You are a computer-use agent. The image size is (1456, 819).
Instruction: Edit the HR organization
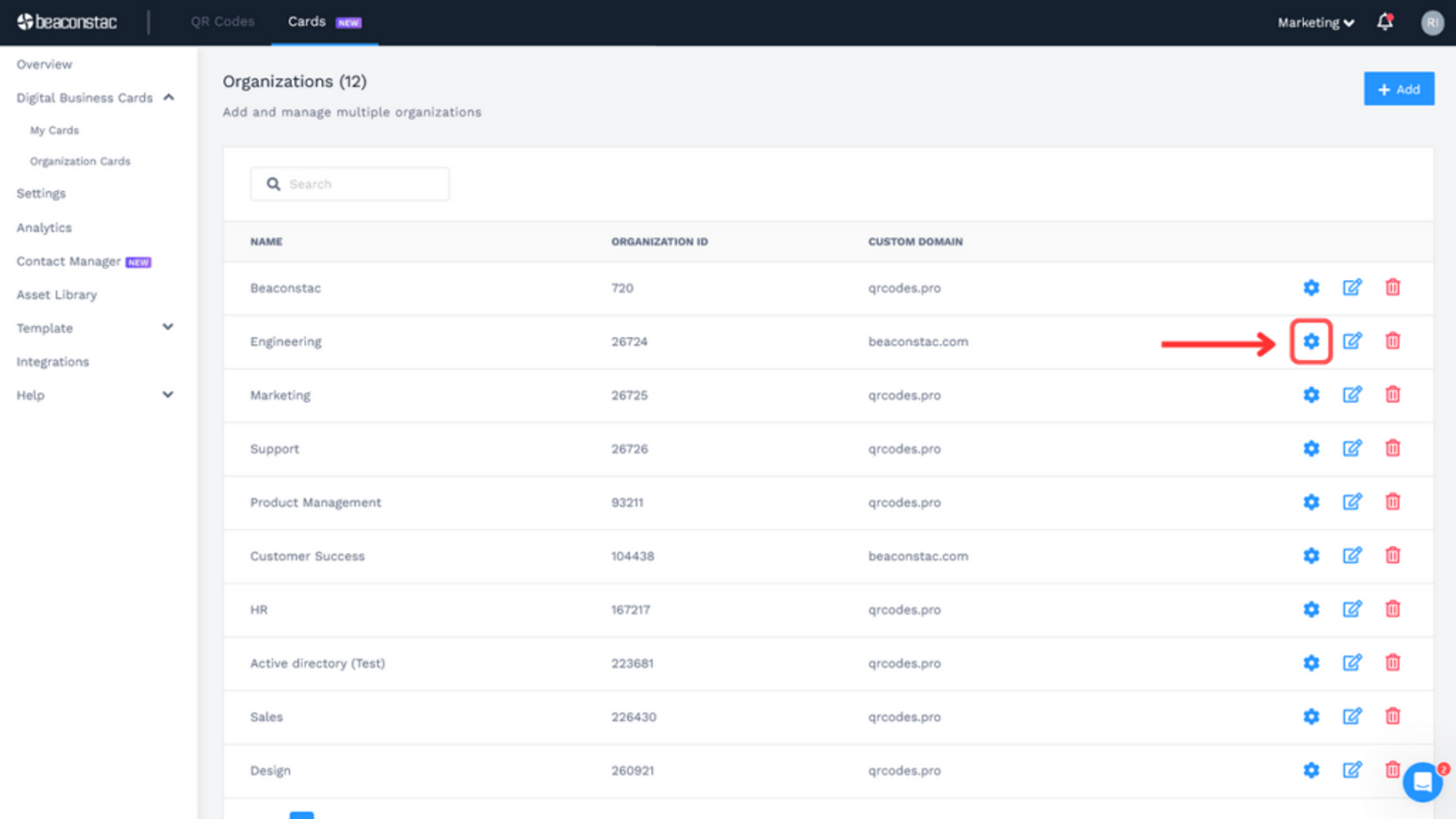pos(1352,609)
